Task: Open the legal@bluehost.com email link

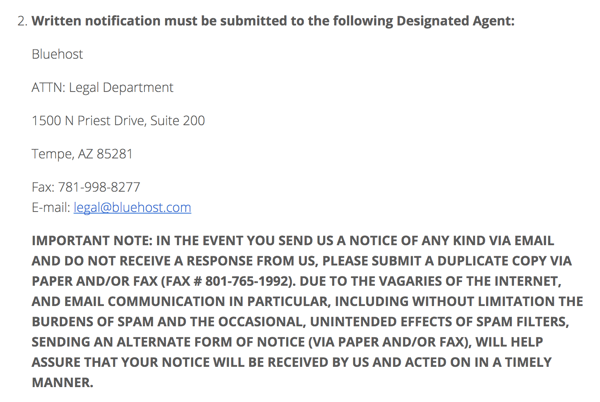Action: coord(132,207)
